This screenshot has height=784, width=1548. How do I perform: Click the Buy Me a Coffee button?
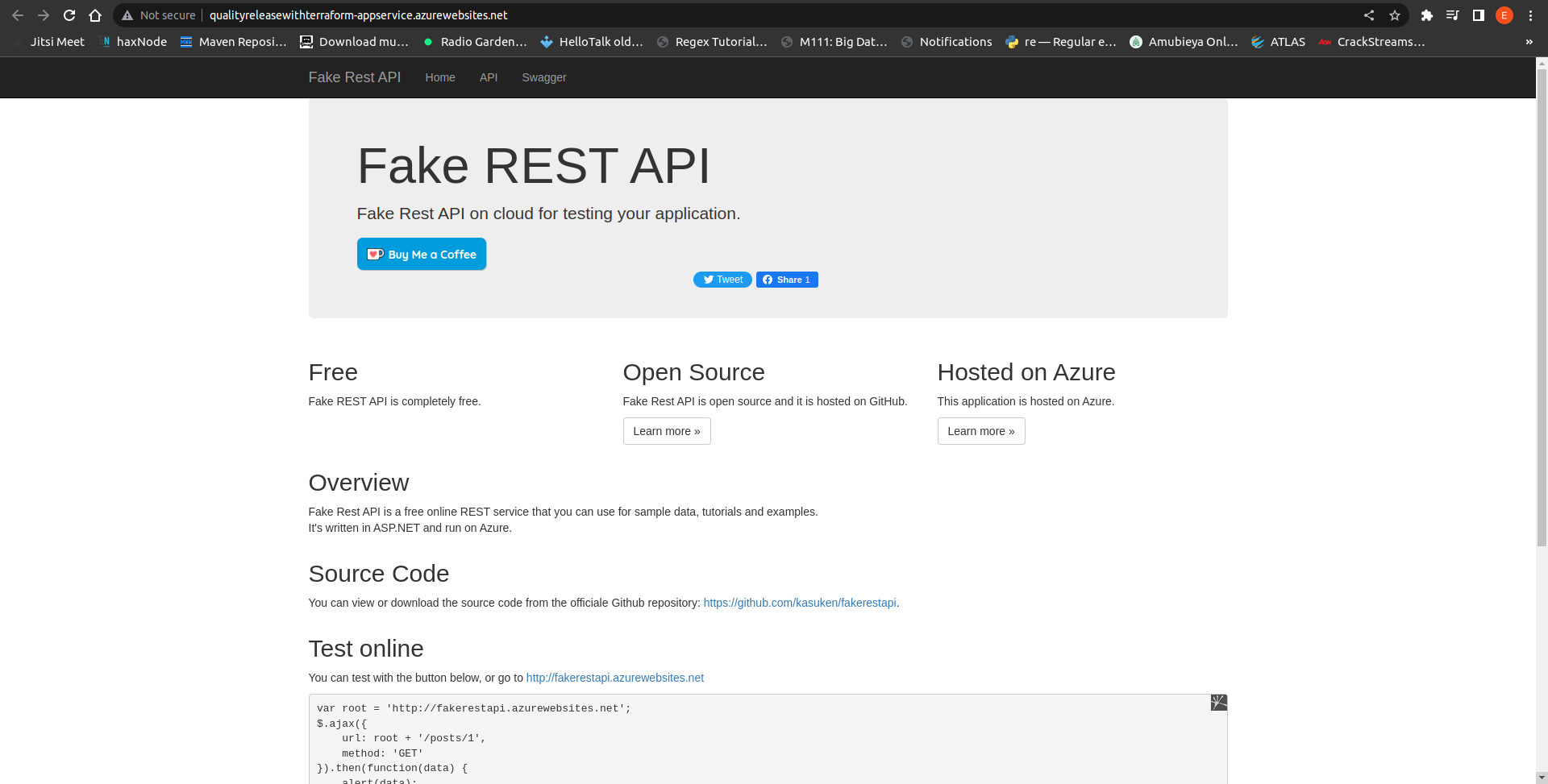coord(422,254)
